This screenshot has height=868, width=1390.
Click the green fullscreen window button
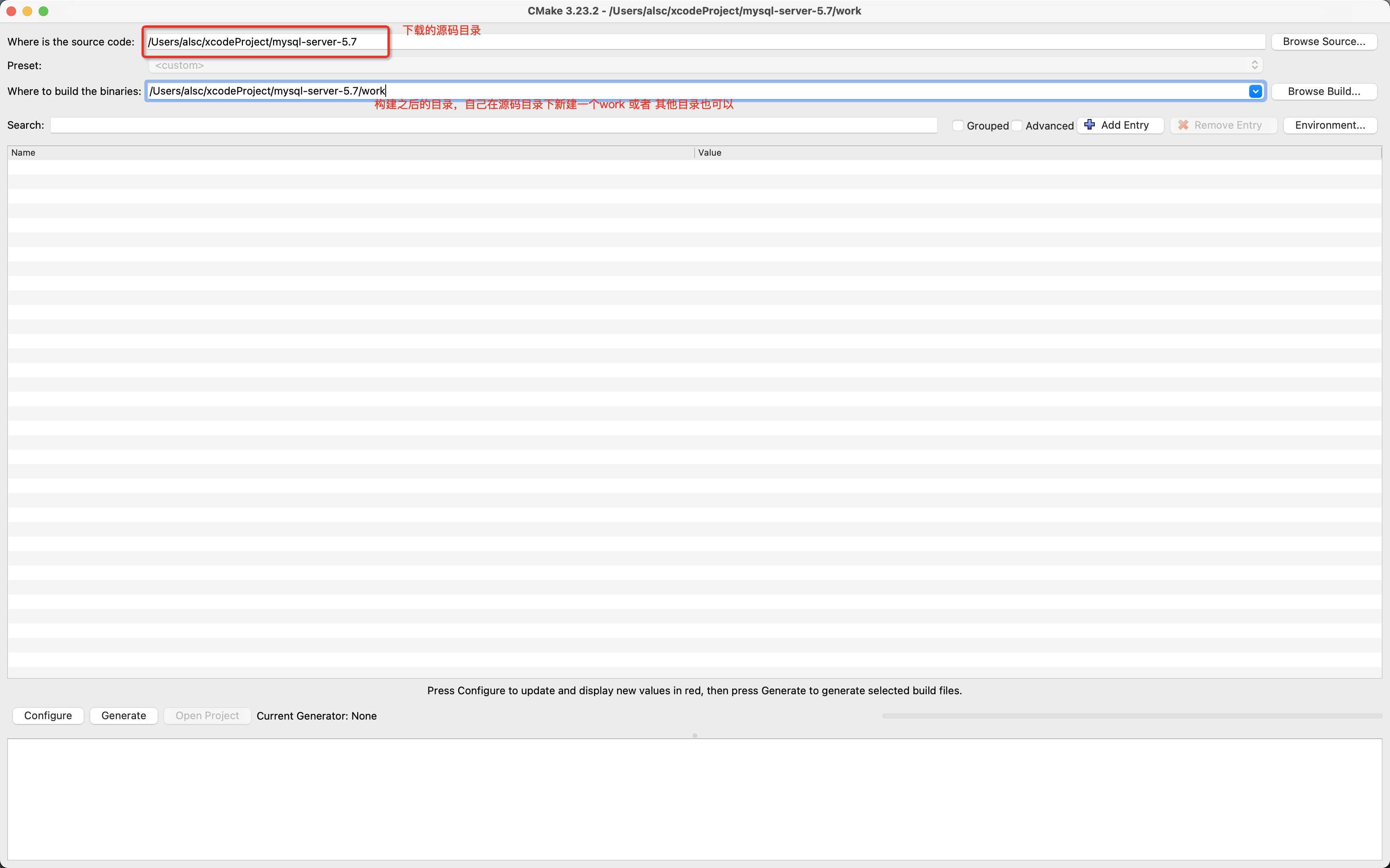pyautogui.click(x=43, y=11)
